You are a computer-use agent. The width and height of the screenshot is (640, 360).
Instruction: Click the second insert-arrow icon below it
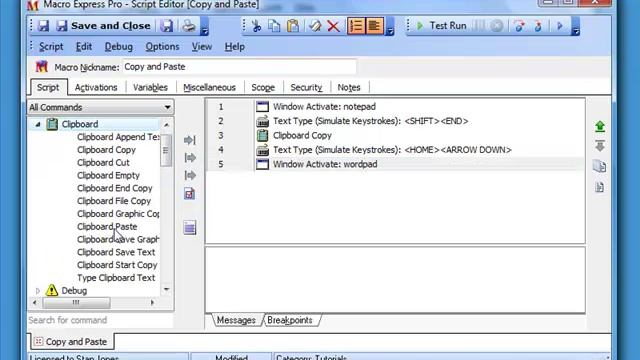click(190, 158)
